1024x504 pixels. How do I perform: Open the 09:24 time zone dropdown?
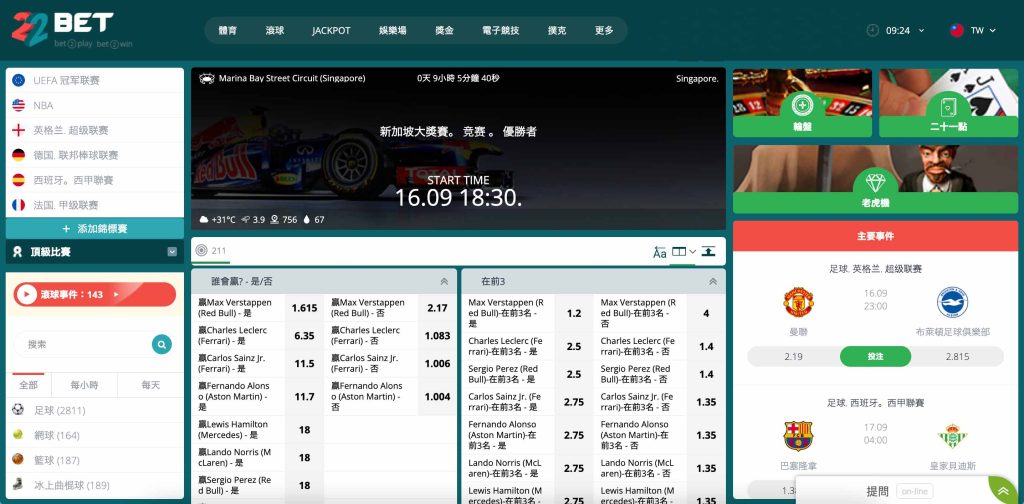pyautogui.click(x=904, y=30)
